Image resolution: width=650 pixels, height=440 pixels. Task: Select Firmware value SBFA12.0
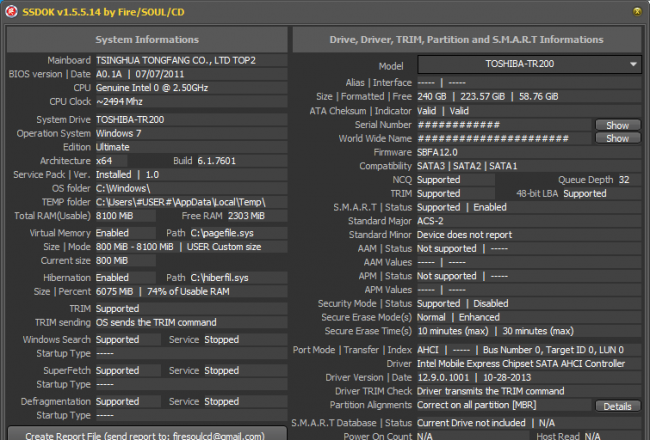click(437, 152)
